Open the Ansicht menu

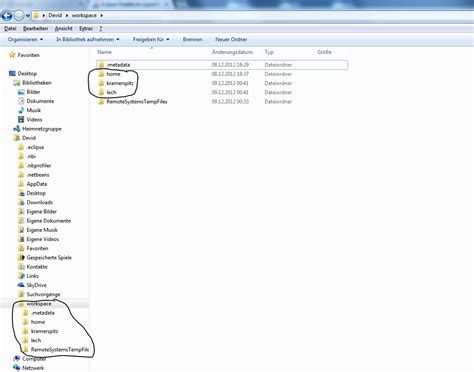pyautogui.click(x=63, y=29)
